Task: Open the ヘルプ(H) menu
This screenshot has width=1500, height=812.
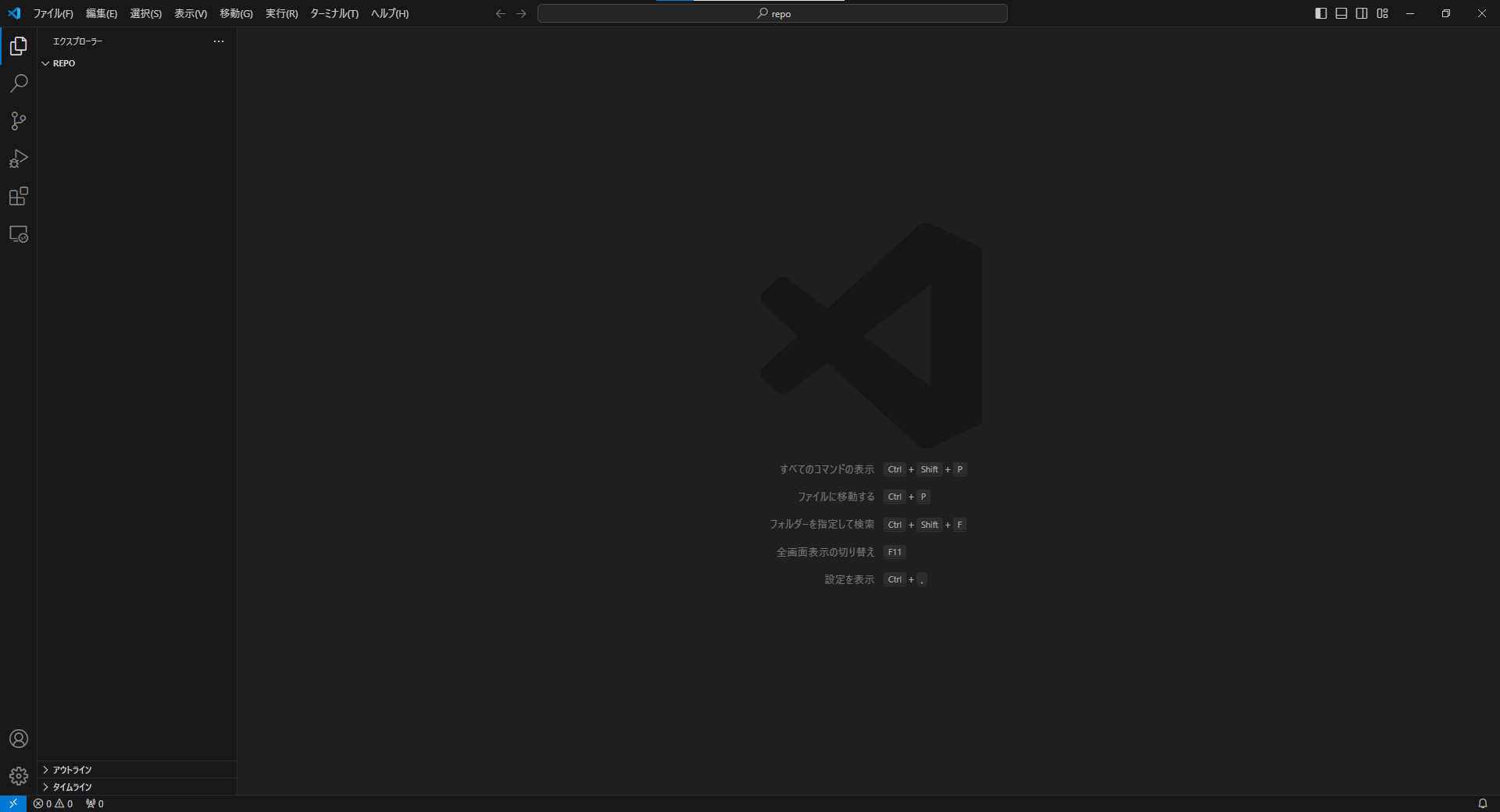Action: coord(390,13)
